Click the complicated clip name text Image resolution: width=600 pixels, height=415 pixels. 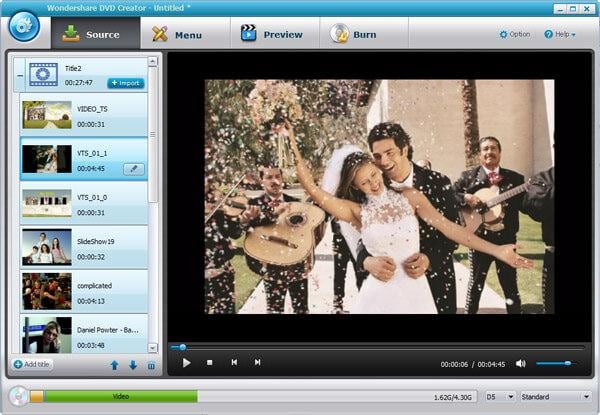tap(95, 286)
